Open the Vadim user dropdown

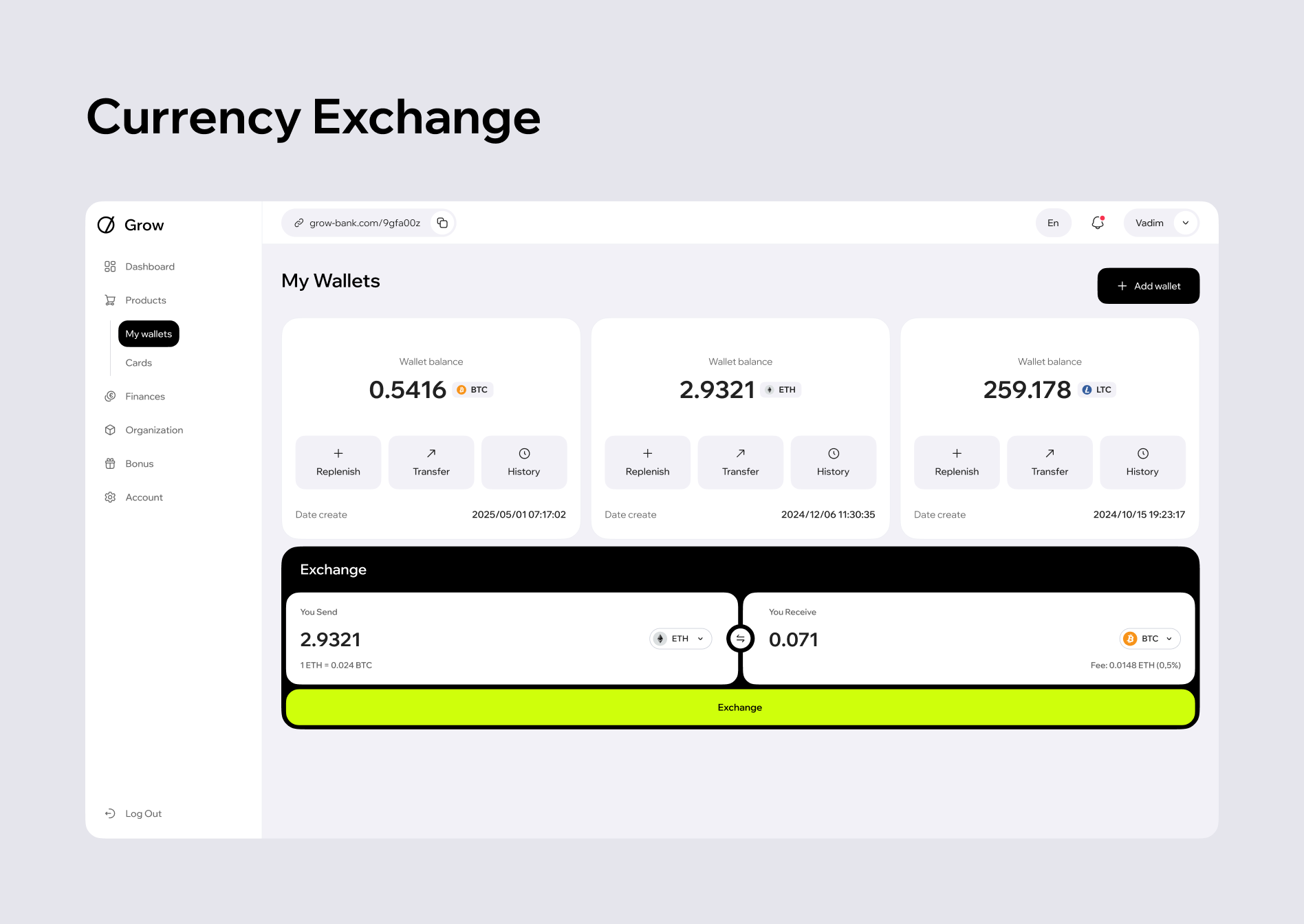click(x=1185, y=223)
